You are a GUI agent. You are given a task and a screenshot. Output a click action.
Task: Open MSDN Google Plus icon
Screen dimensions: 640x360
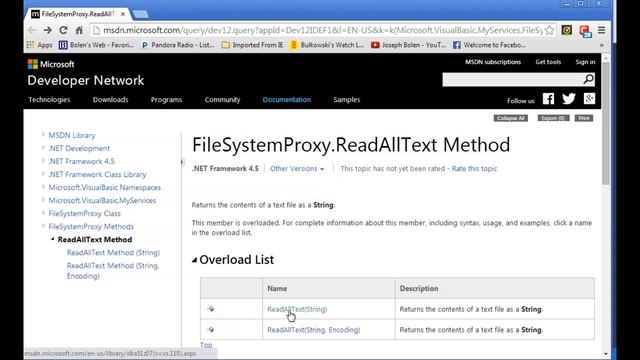click(589, 99)
